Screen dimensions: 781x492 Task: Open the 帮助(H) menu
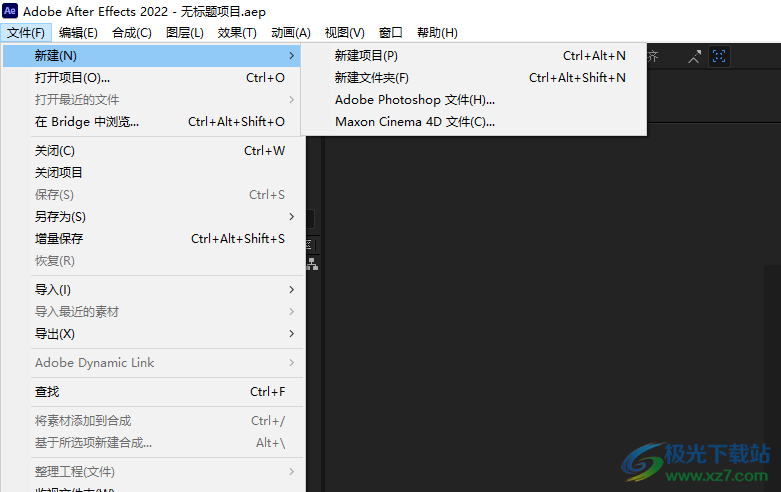(x=437, y=33)
